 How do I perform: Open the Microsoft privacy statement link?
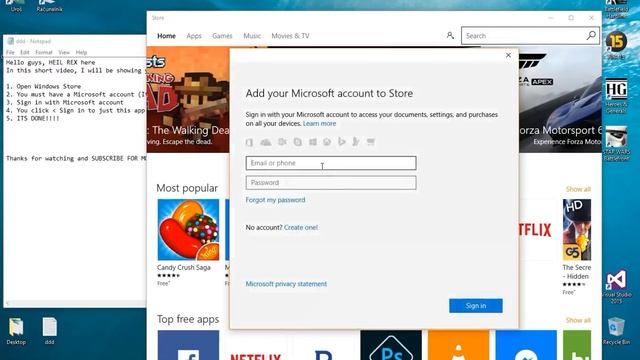tap(286, 284)
